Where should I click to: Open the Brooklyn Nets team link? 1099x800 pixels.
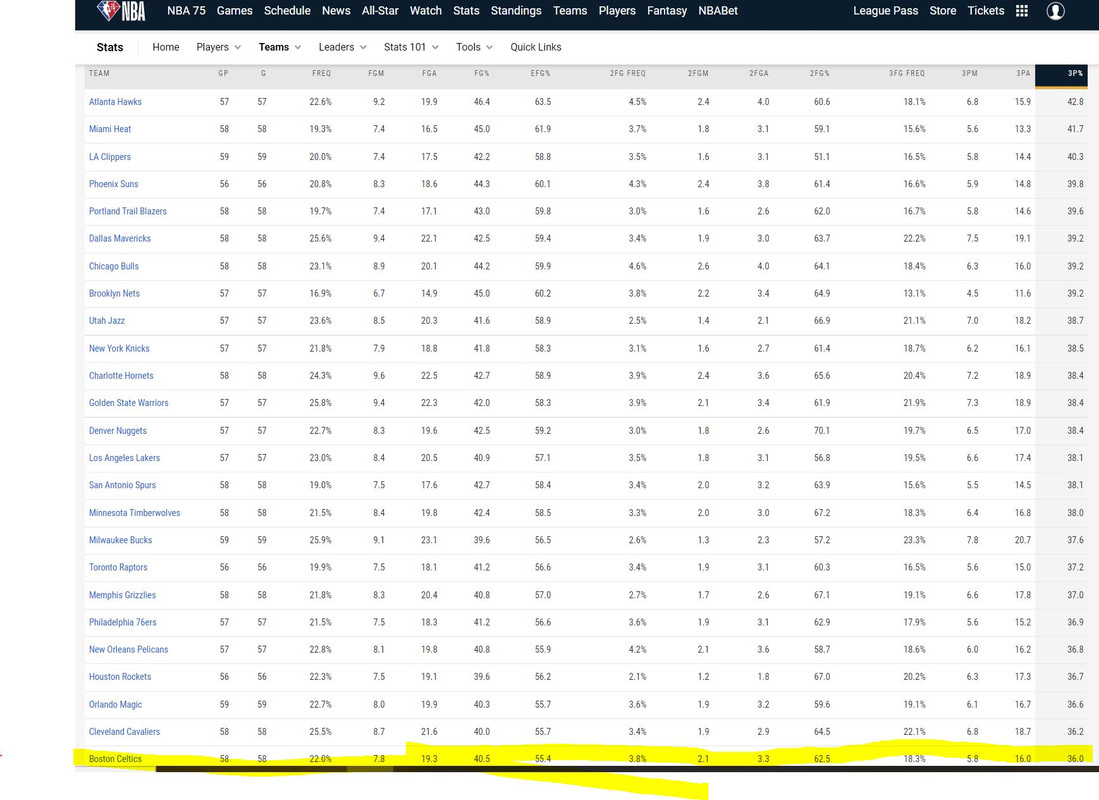click(114, 293)
